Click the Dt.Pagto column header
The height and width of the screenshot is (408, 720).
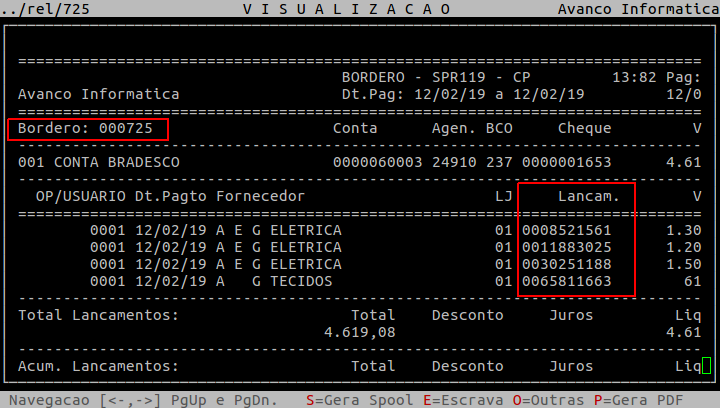pyautogui.click(x=171, y=197)
